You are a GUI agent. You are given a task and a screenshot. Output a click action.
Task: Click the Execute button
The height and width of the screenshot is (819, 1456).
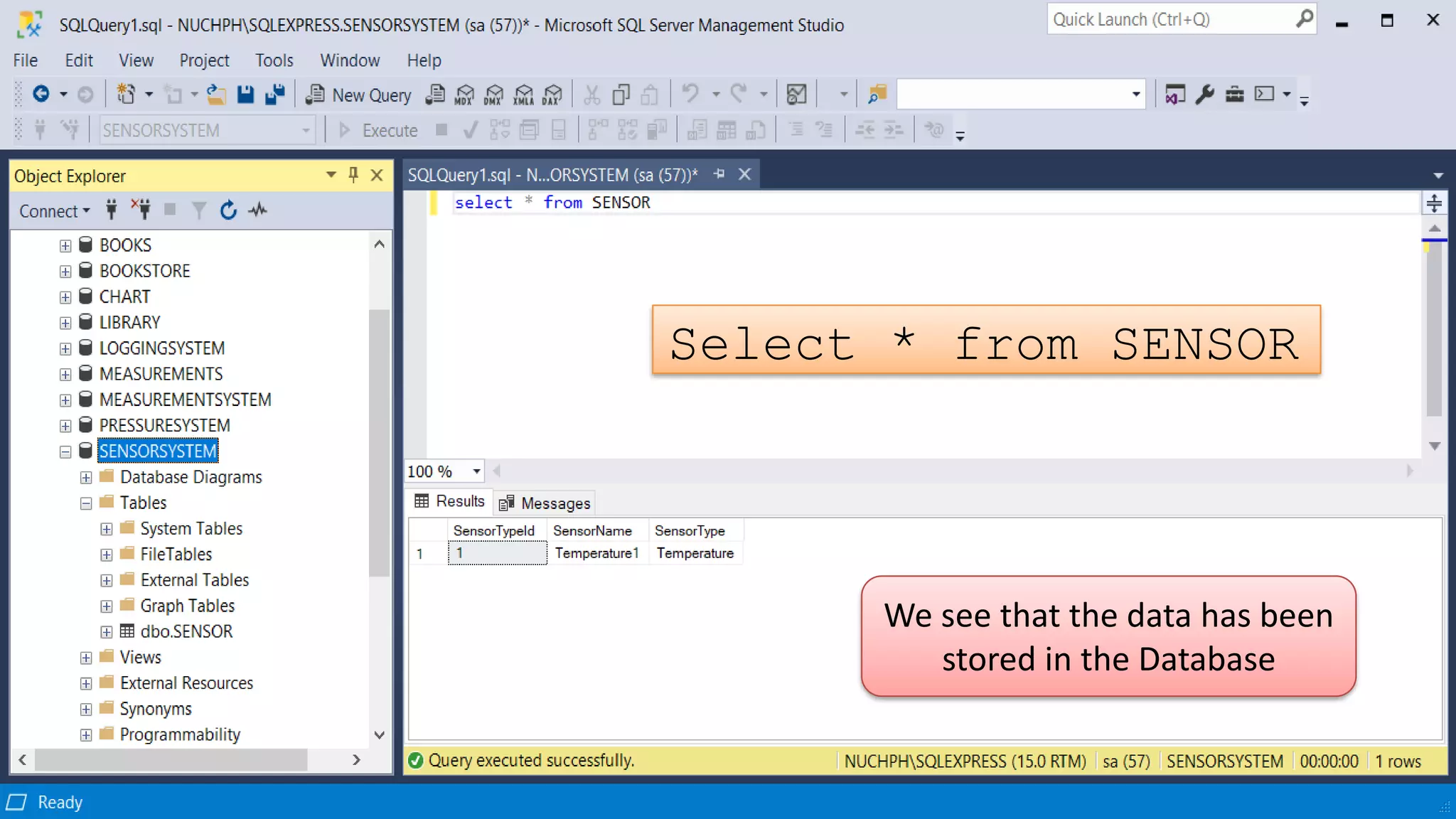pos(378,131)
